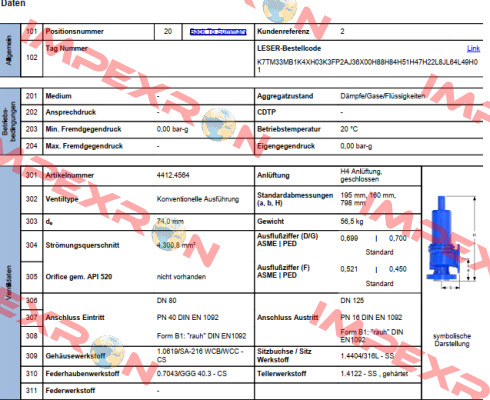Open the 'Link' next to LESER-Bestellcode
The width and height of the screenshot is (490, 400).
(x=473, y=48)
